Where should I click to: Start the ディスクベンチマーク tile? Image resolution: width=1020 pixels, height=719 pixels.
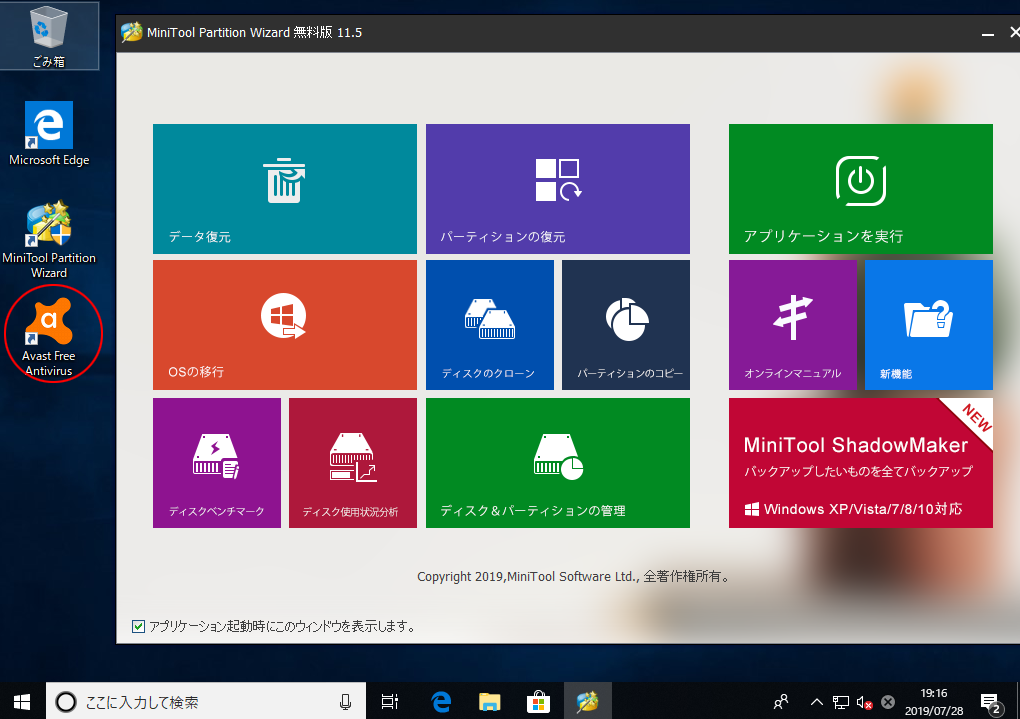[x=216, y=462]
